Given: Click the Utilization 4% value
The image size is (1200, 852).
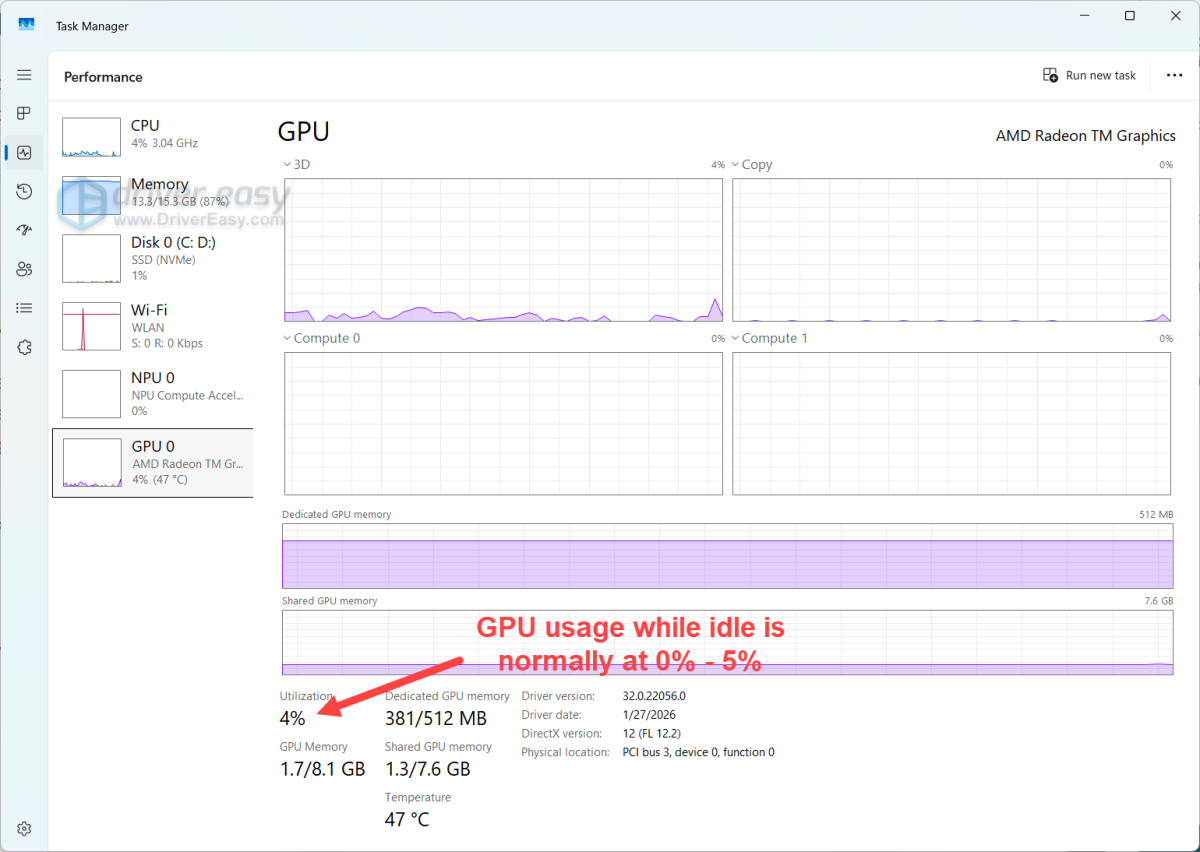Looking at the screenshot, I should (x=292, y=718).
